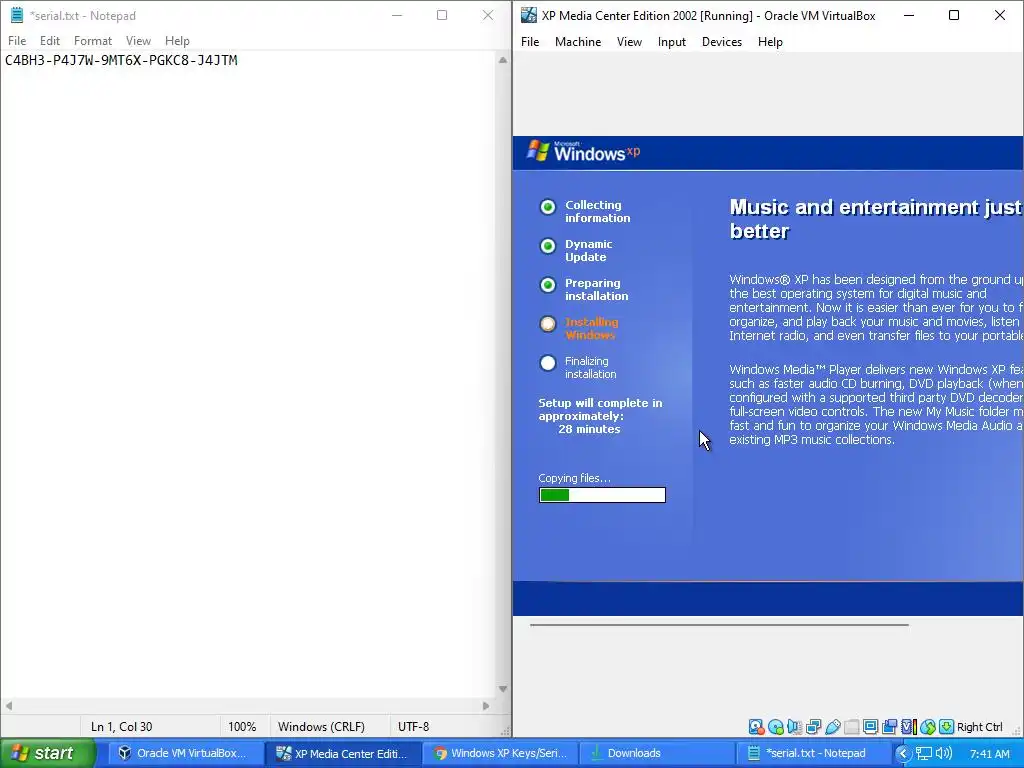
Task: Click the USB devices indicator in VirtualBox
Action: pyautogui.click(x=833, y=727)
